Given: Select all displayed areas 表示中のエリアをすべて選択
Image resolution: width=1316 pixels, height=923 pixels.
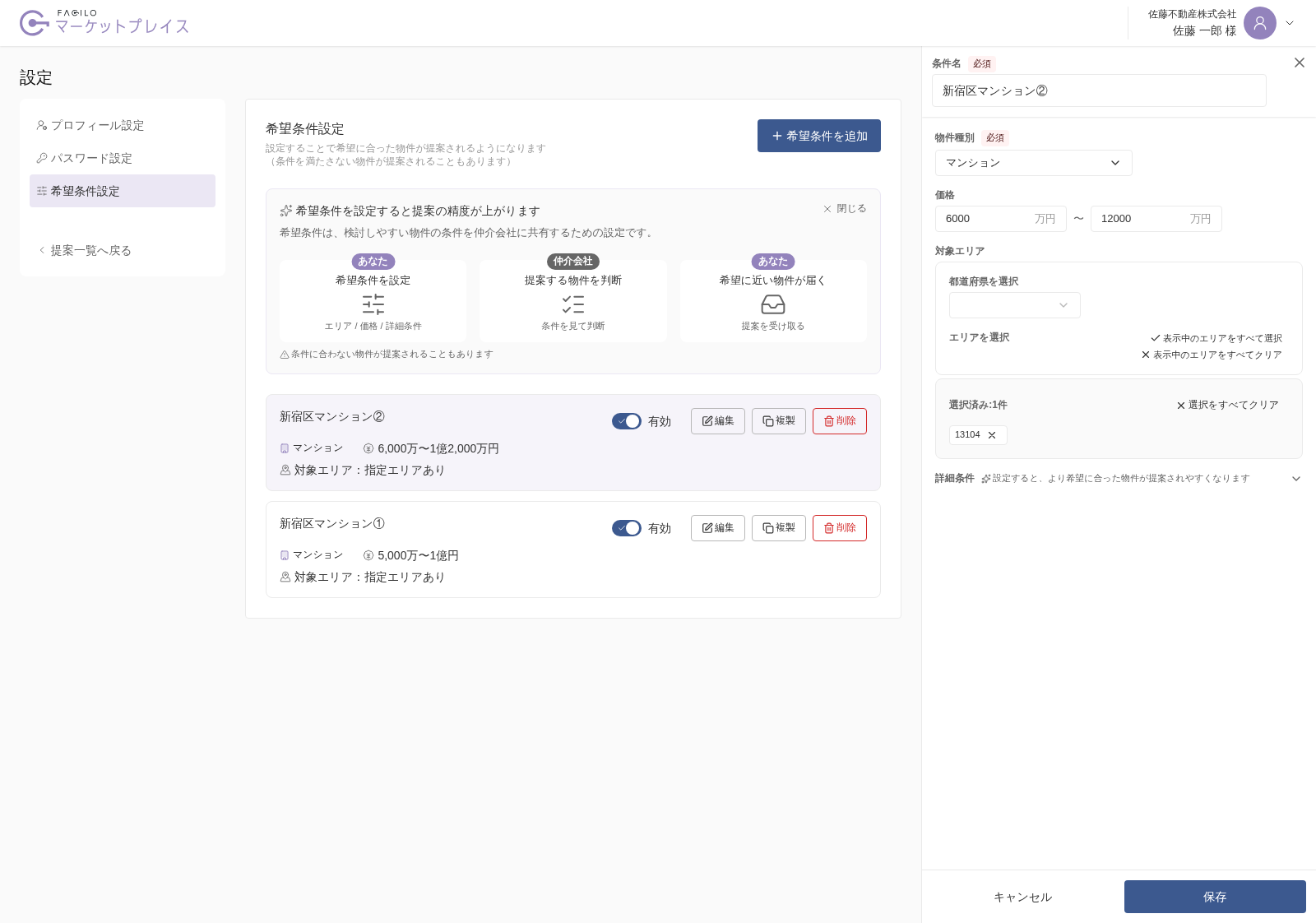Looking at the screenshot, I should pos(1216,338).
